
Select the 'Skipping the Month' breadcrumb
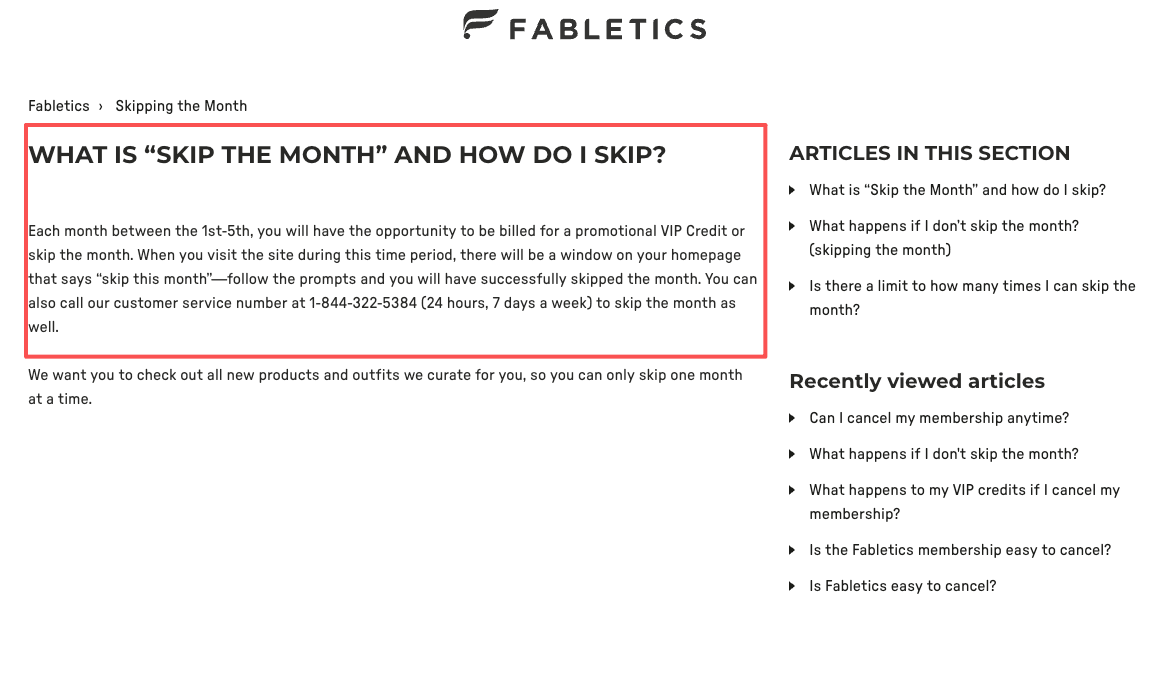181,106
